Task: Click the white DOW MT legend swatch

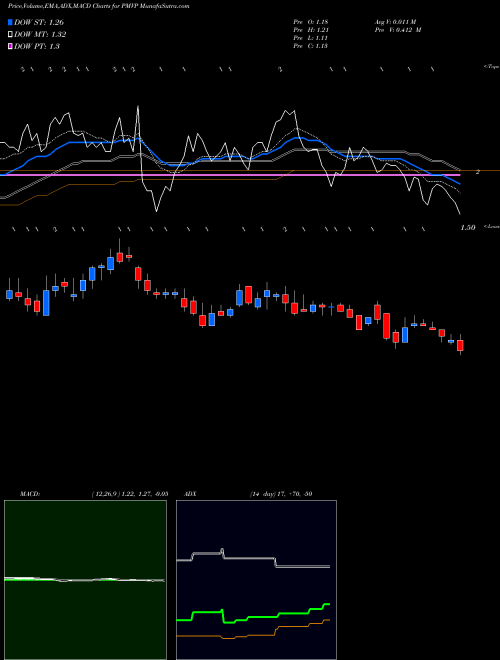Action: click(10, 35)
